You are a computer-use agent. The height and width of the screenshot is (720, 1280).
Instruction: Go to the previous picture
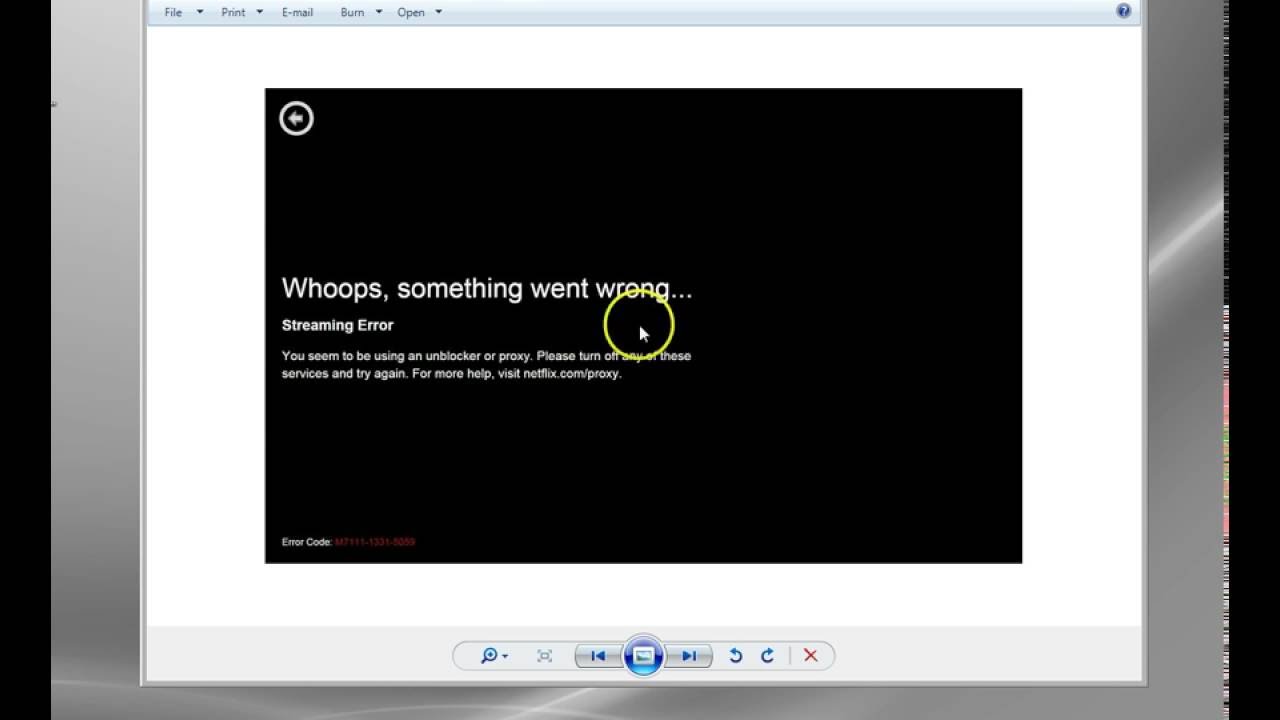tap(598, 656)
